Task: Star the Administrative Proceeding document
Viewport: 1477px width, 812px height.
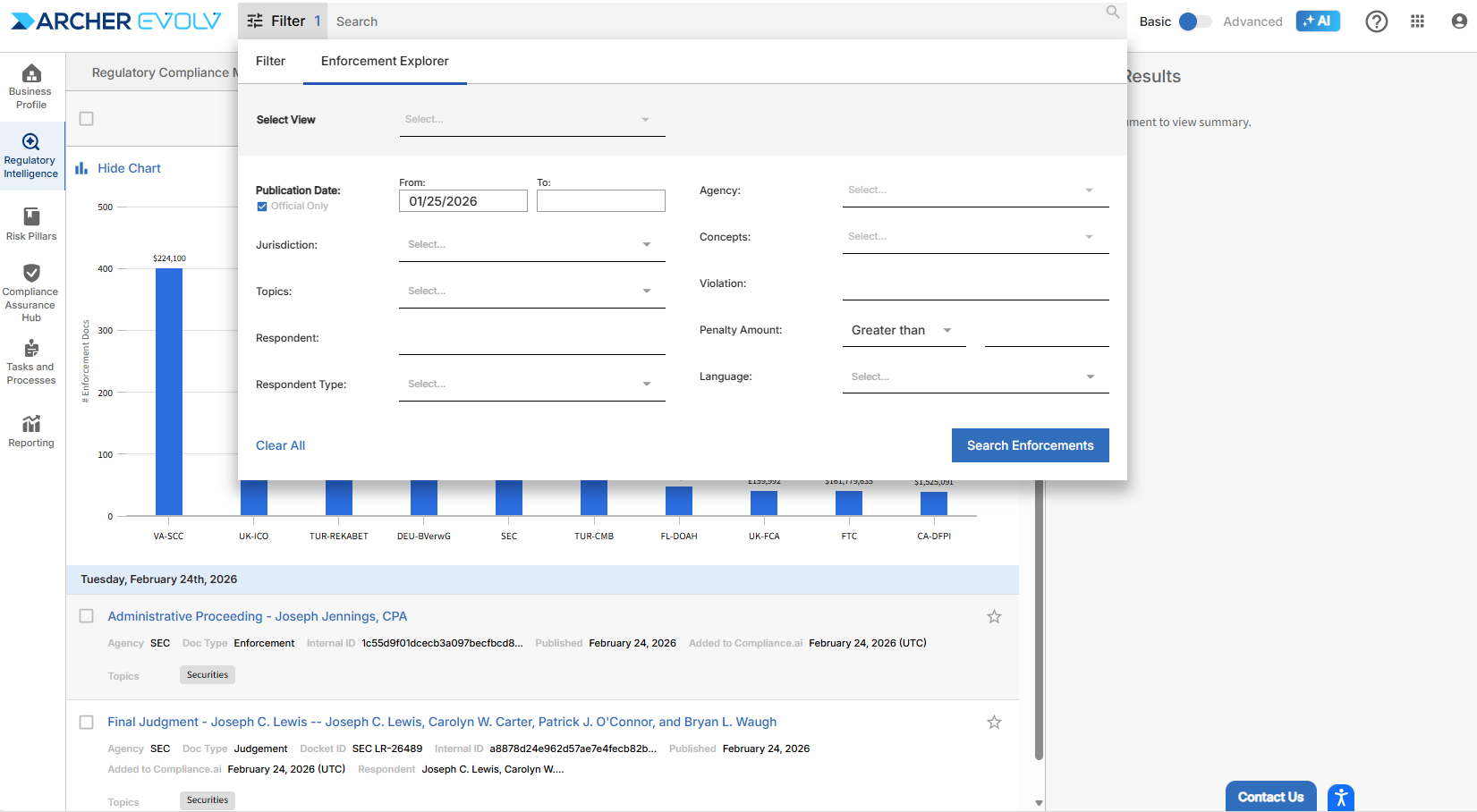Action: (994, 616)
